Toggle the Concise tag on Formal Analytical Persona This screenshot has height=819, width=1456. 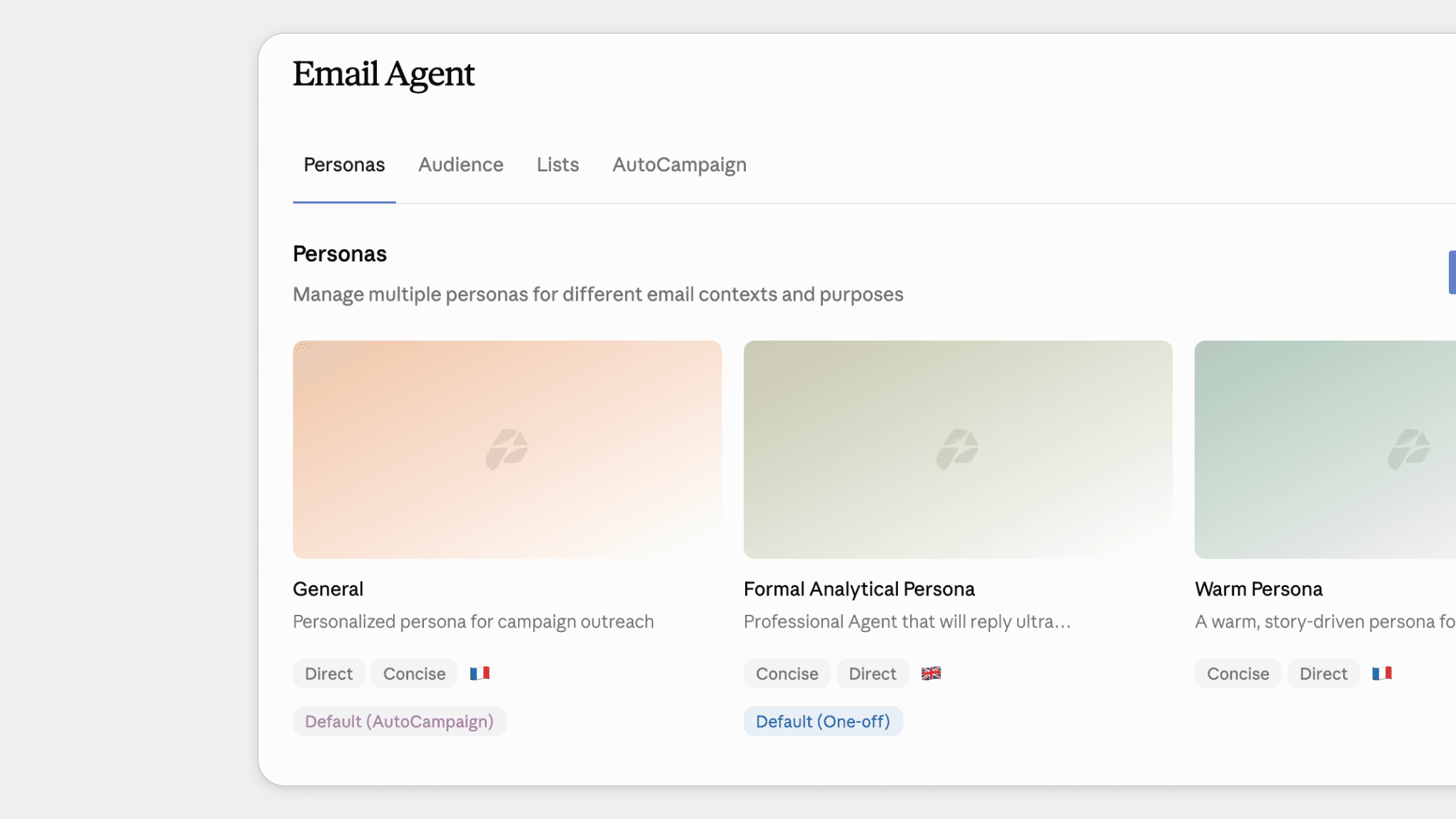coord(787,673)
